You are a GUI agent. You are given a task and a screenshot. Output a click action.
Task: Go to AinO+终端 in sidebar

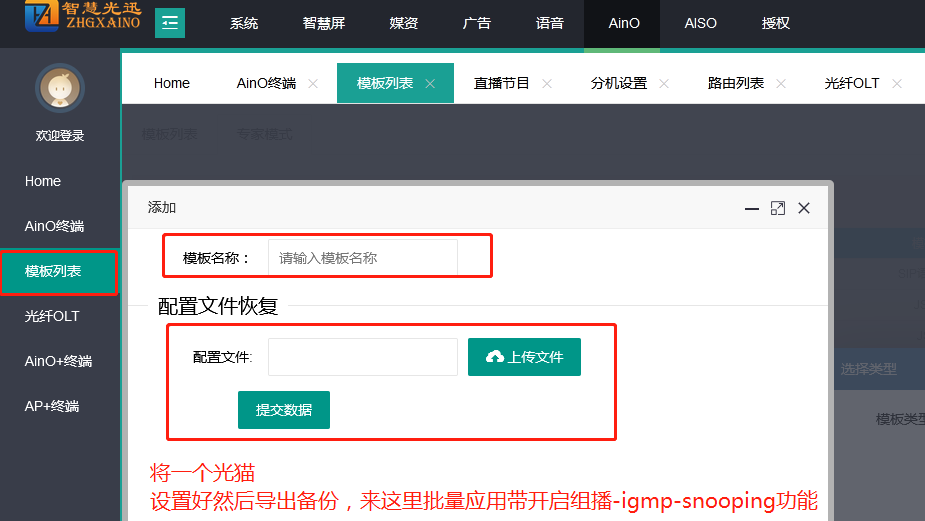tap(58, 361)
